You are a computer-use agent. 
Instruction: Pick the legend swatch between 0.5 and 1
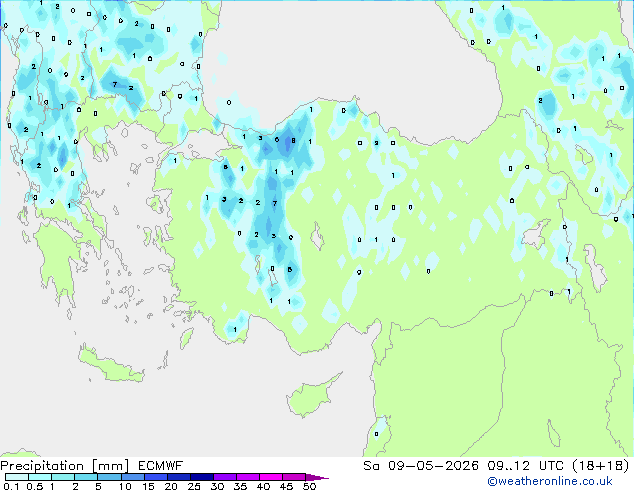(x=40, y=477)
